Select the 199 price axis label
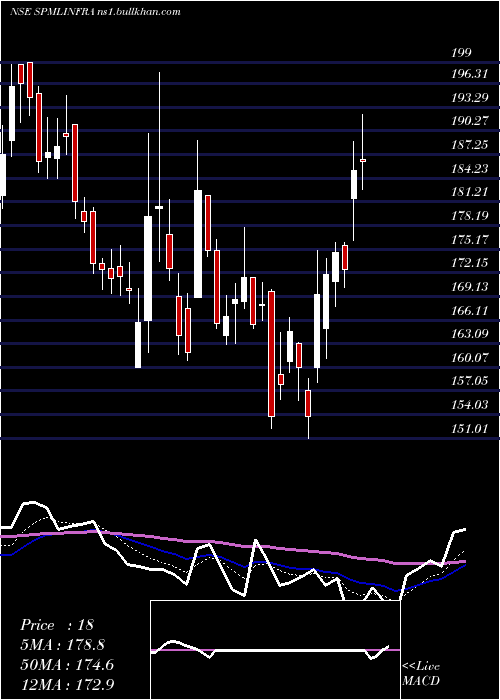 [x=461, y=53]
